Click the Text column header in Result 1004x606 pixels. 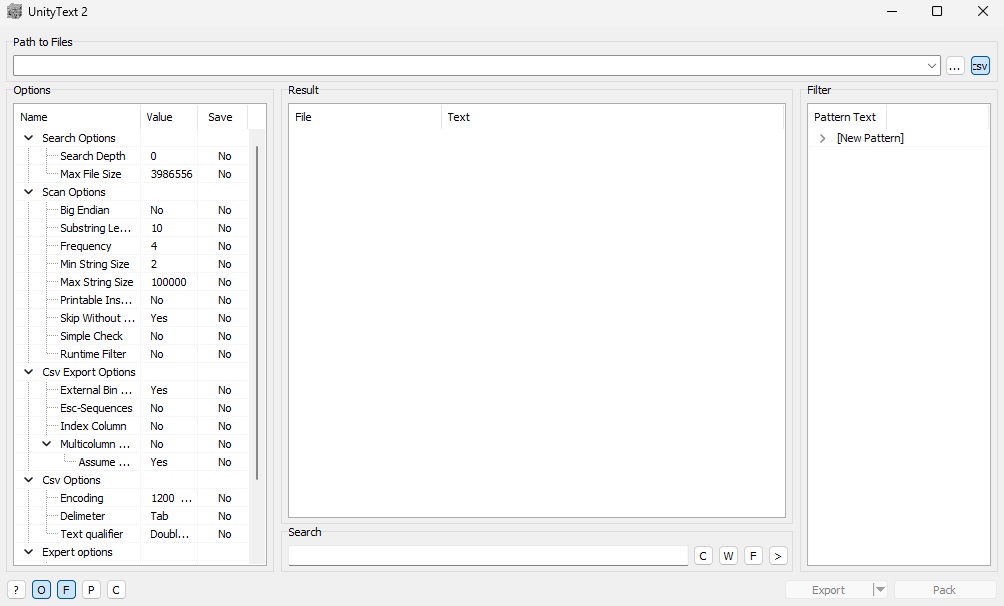(612, 117)
